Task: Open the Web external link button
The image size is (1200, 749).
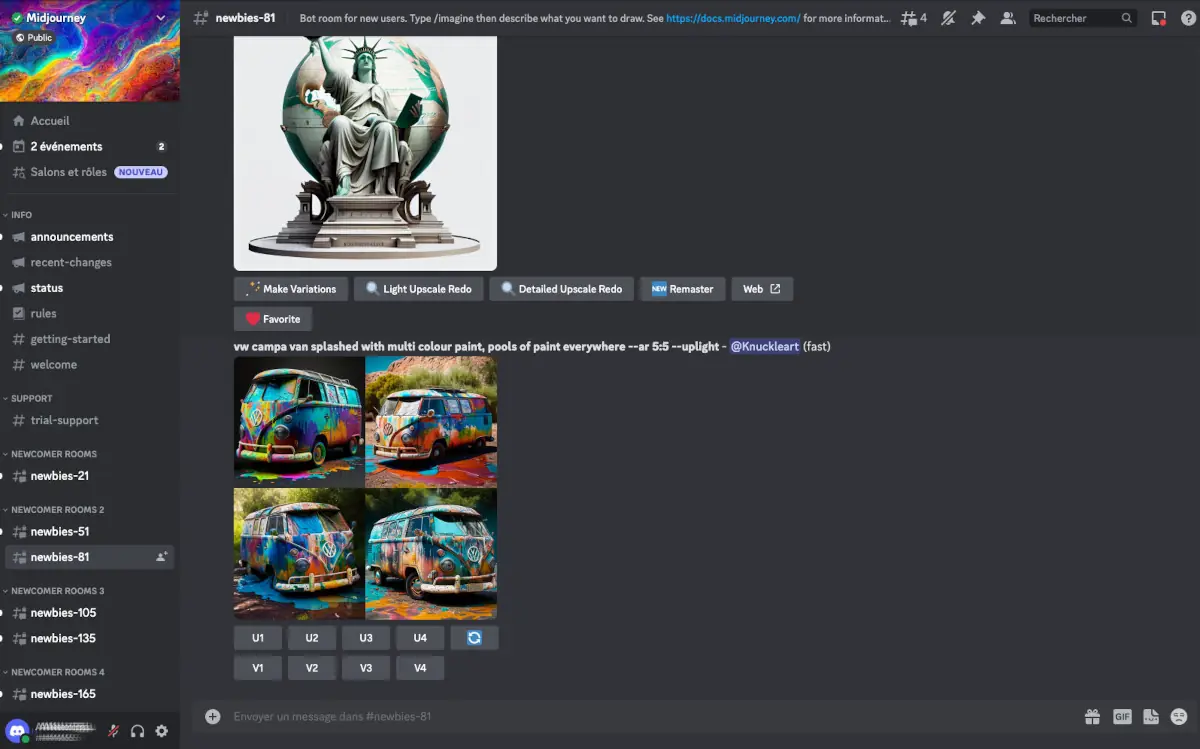Action: (762, 289)
